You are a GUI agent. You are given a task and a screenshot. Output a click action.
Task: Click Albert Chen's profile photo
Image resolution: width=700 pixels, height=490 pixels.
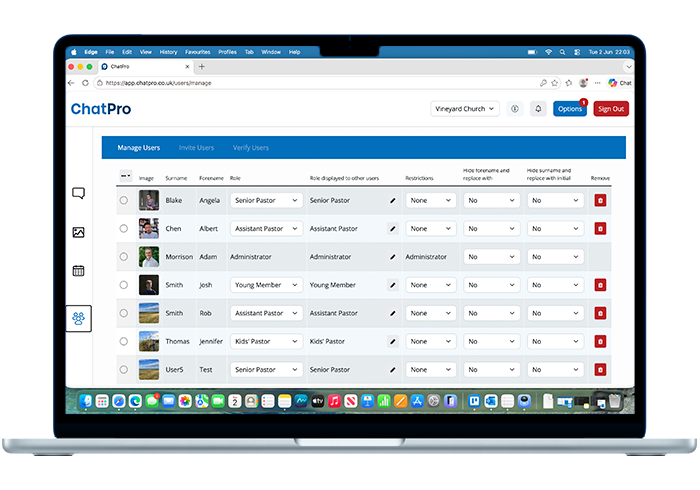[149, 228]
